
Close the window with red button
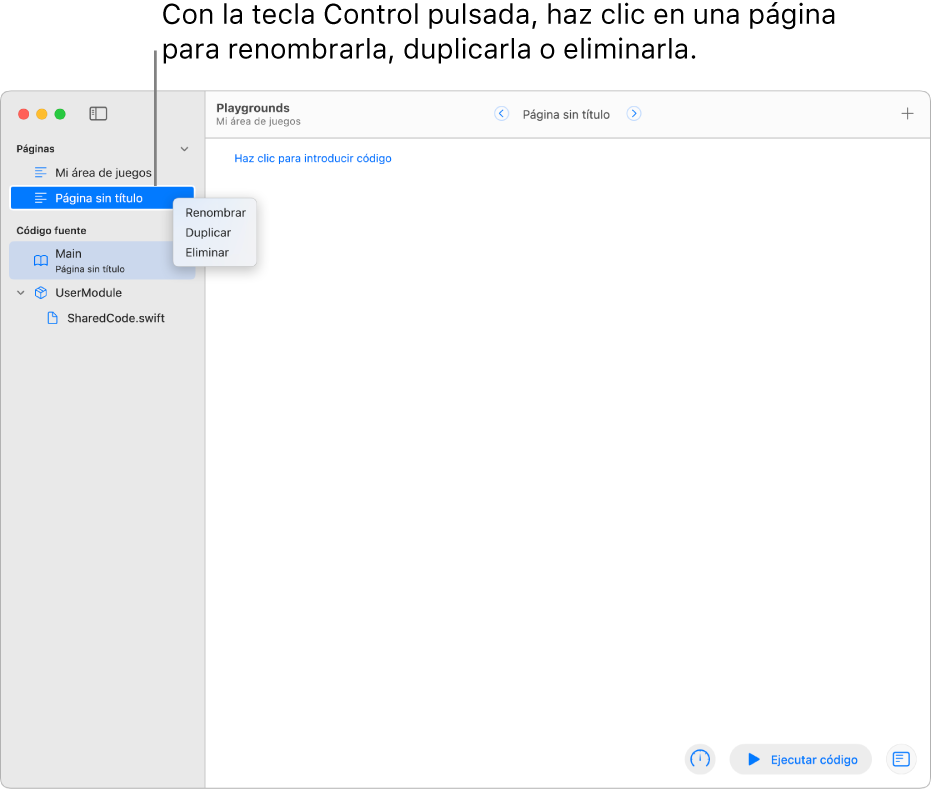click(x=23, y=114)
